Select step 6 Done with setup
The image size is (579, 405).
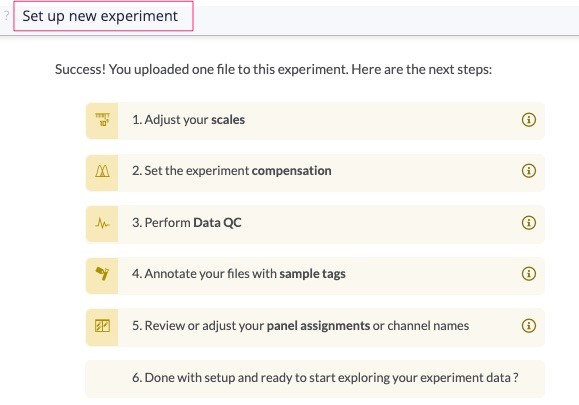[315, 379]
